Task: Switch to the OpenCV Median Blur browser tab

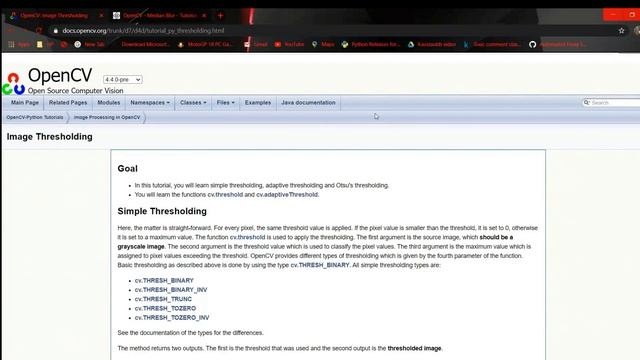Action: [x=160, y=16]
